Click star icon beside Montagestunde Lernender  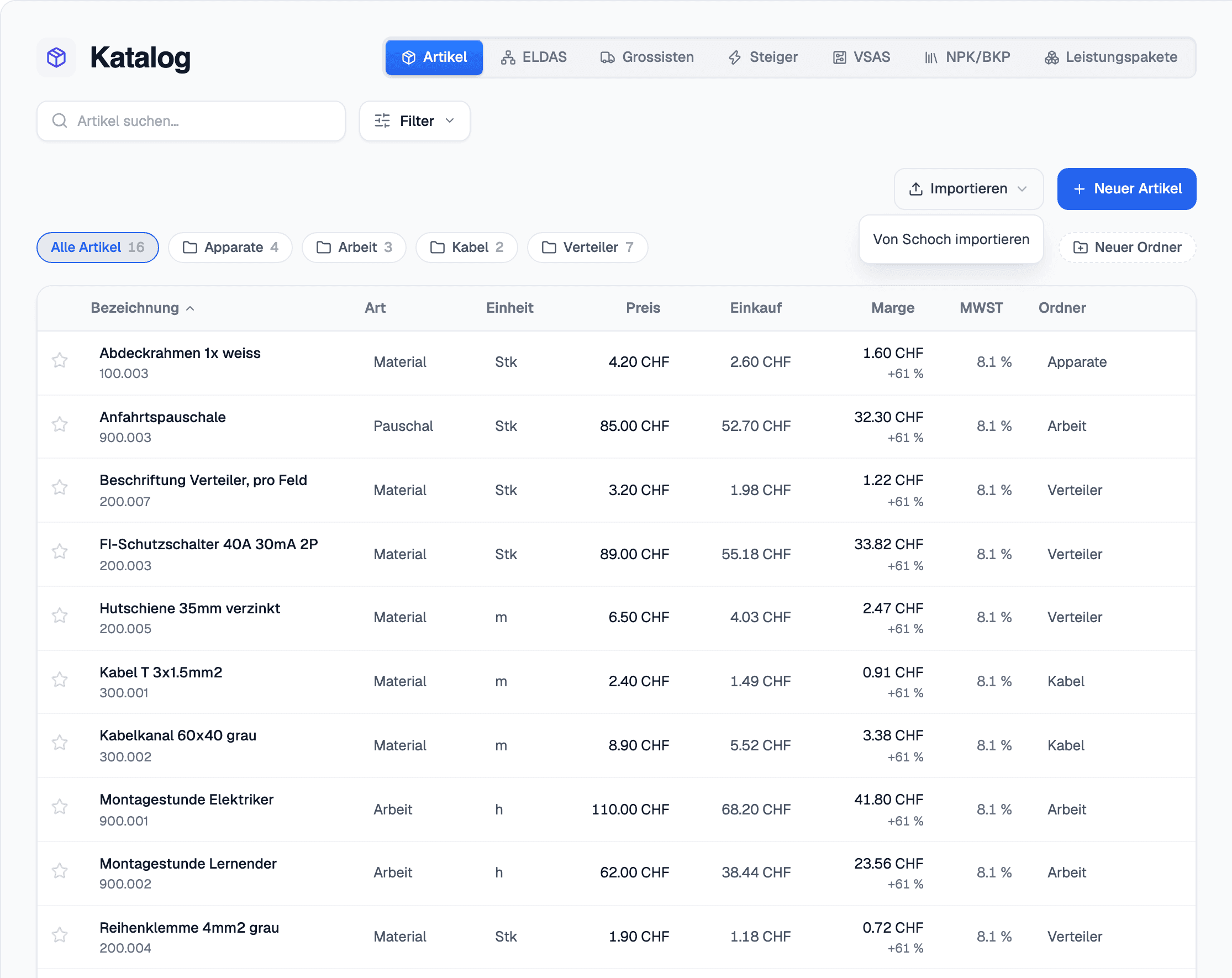tap(60, 871)
